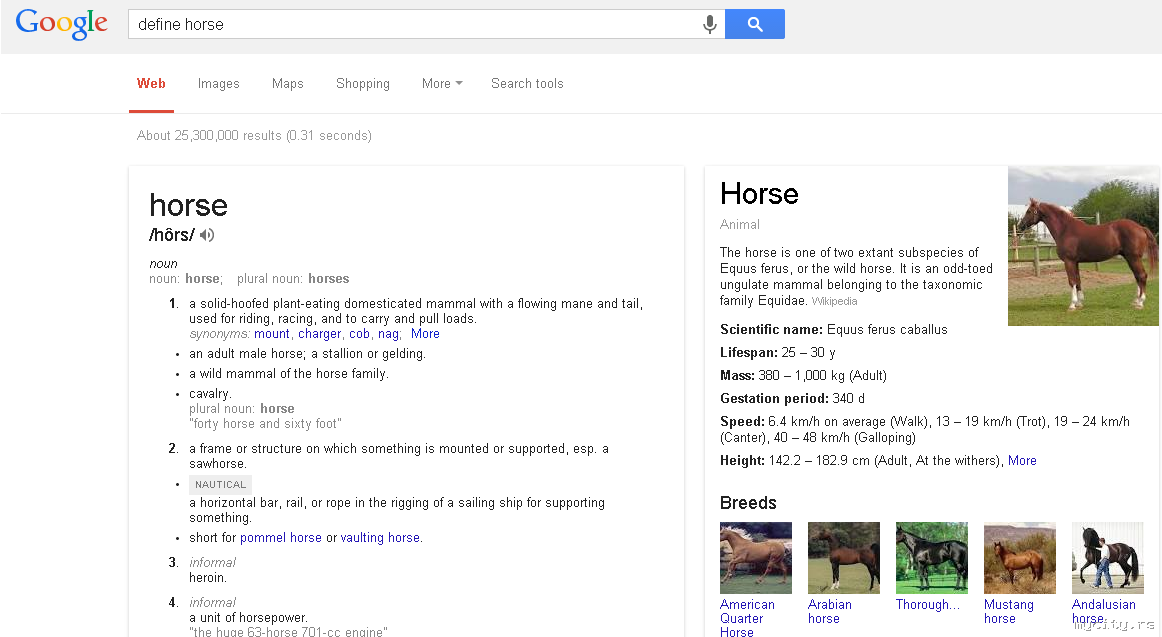Click the Wikipedia source link
This screenshot has width=1162, height=637.
[834, 301]
